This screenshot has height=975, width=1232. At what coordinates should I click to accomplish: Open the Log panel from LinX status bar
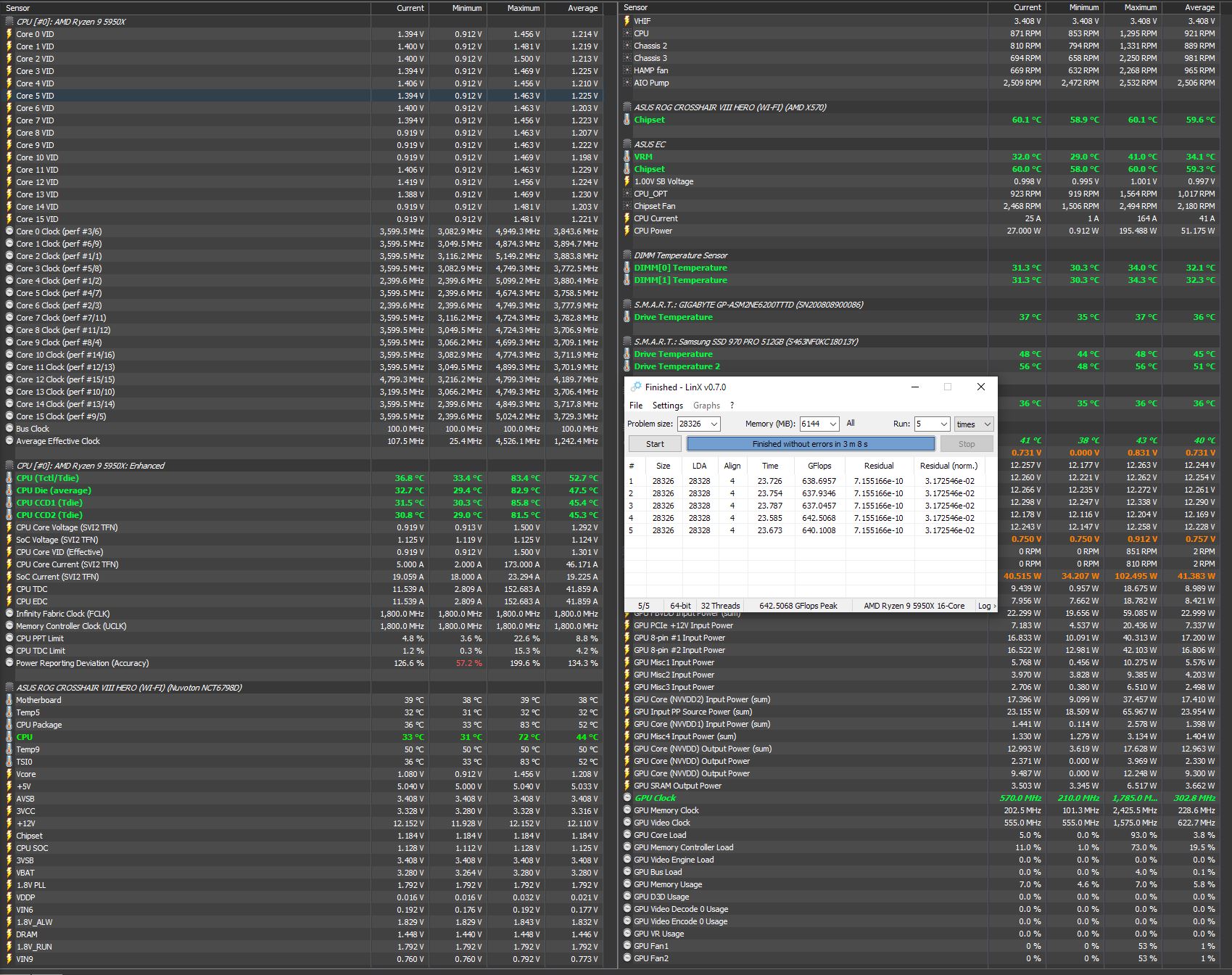point(985,606)
